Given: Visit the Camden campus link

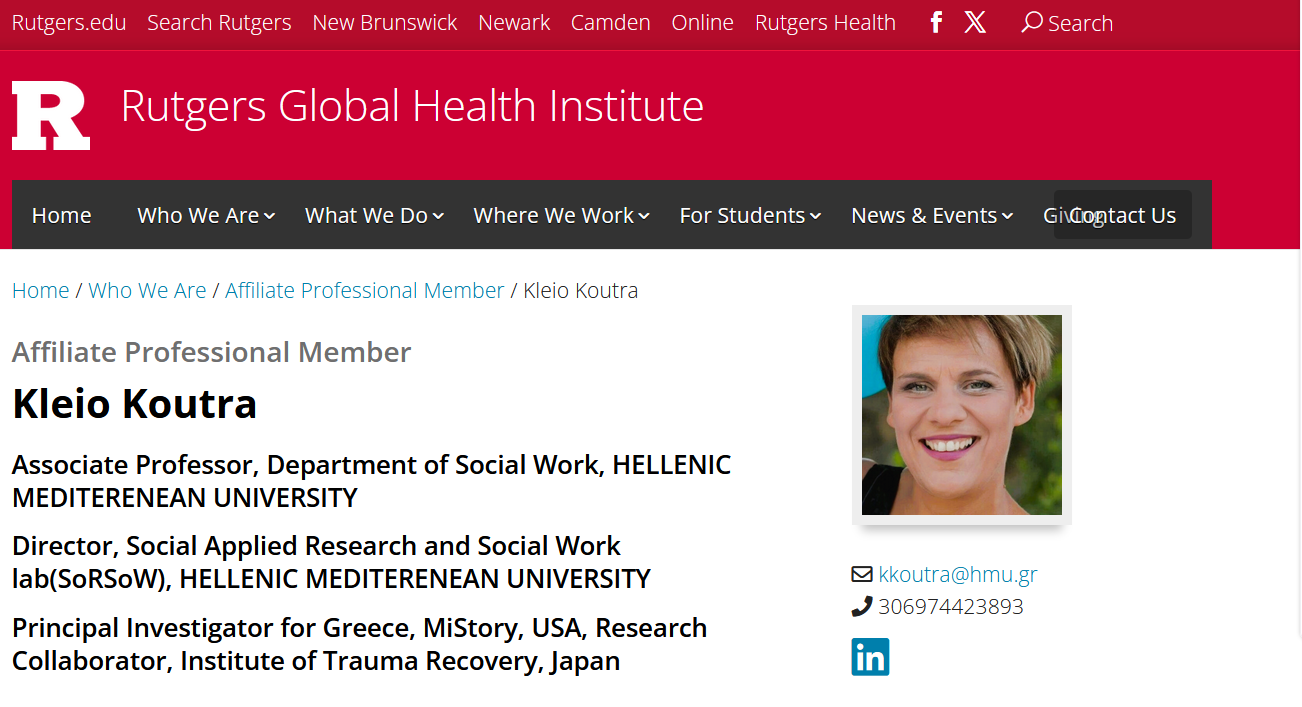Looking at the screenshot, I should point(610,22).
